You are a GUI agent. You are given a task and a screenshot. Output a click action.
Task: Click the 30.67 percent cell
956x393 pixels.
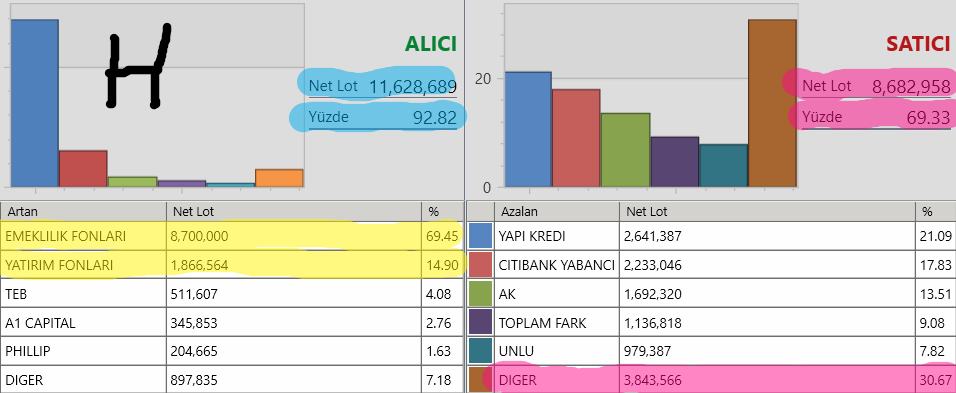tap(936, 381)
